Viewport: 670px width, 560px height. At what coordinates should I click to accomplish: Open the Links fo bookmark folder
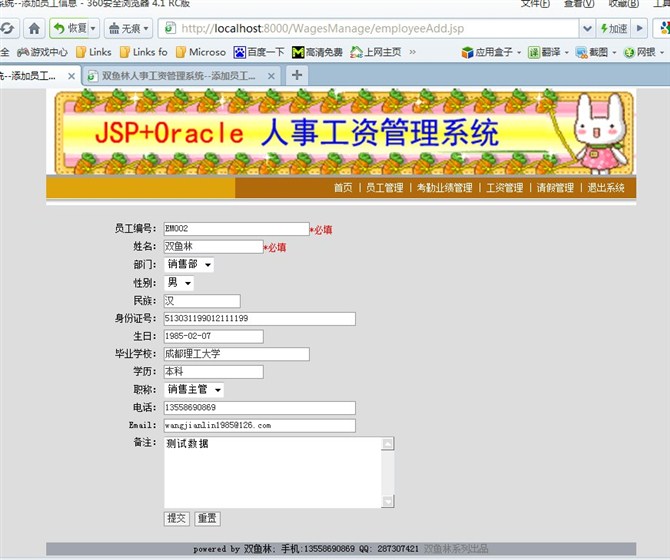[x=144, y=52]
